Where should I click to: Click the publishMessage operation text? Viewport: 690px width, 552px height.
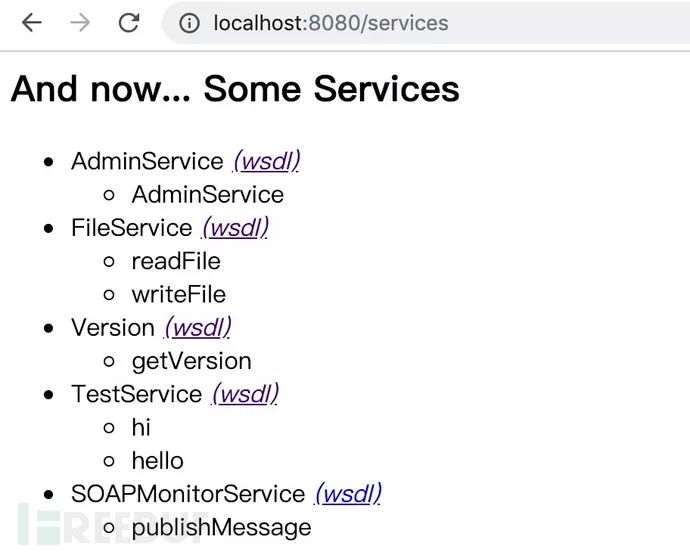point(221,527)
